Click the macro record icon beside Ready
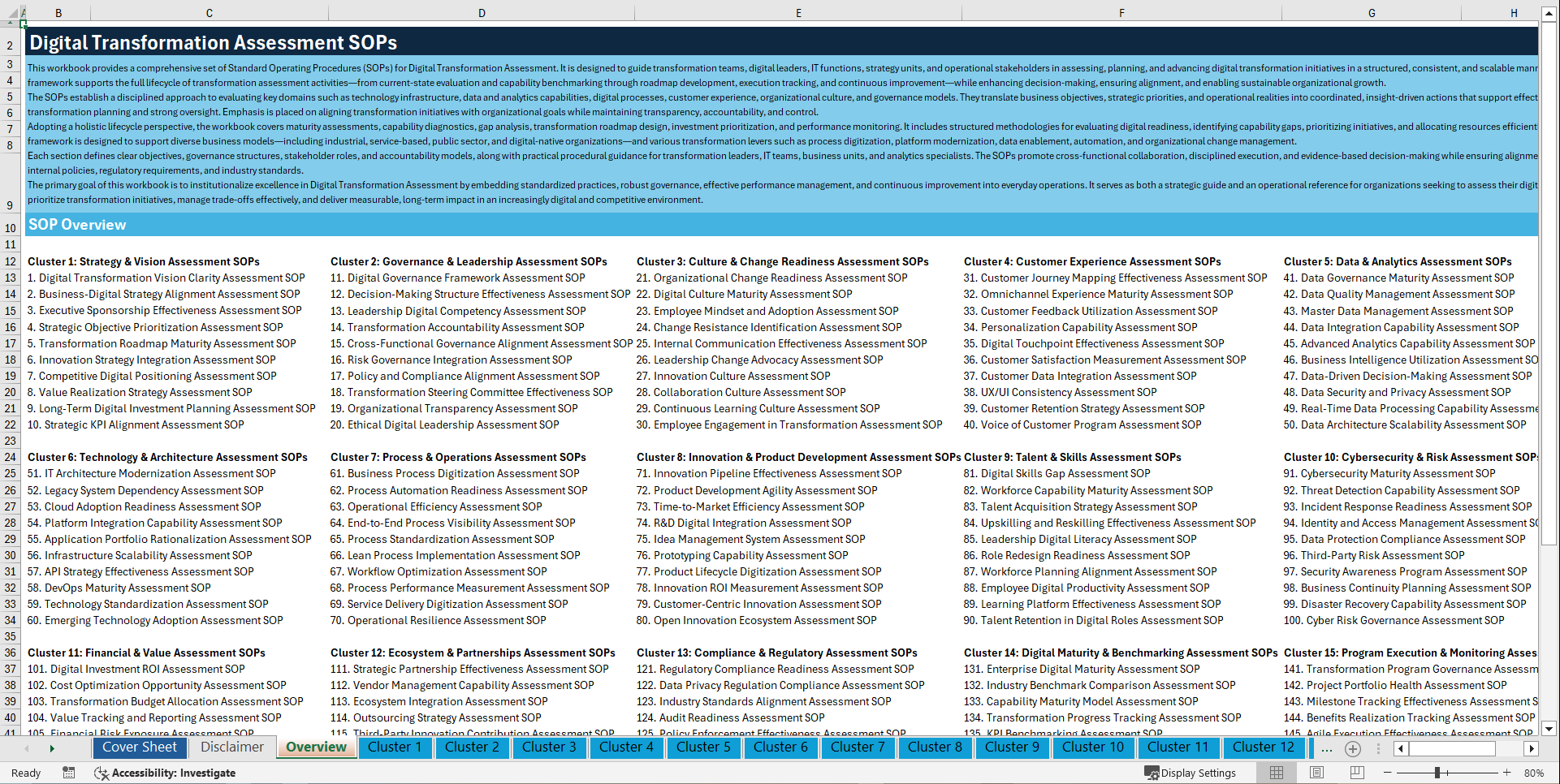The height and width of the screenshot is (784, 1560). [x=69, y=773]
